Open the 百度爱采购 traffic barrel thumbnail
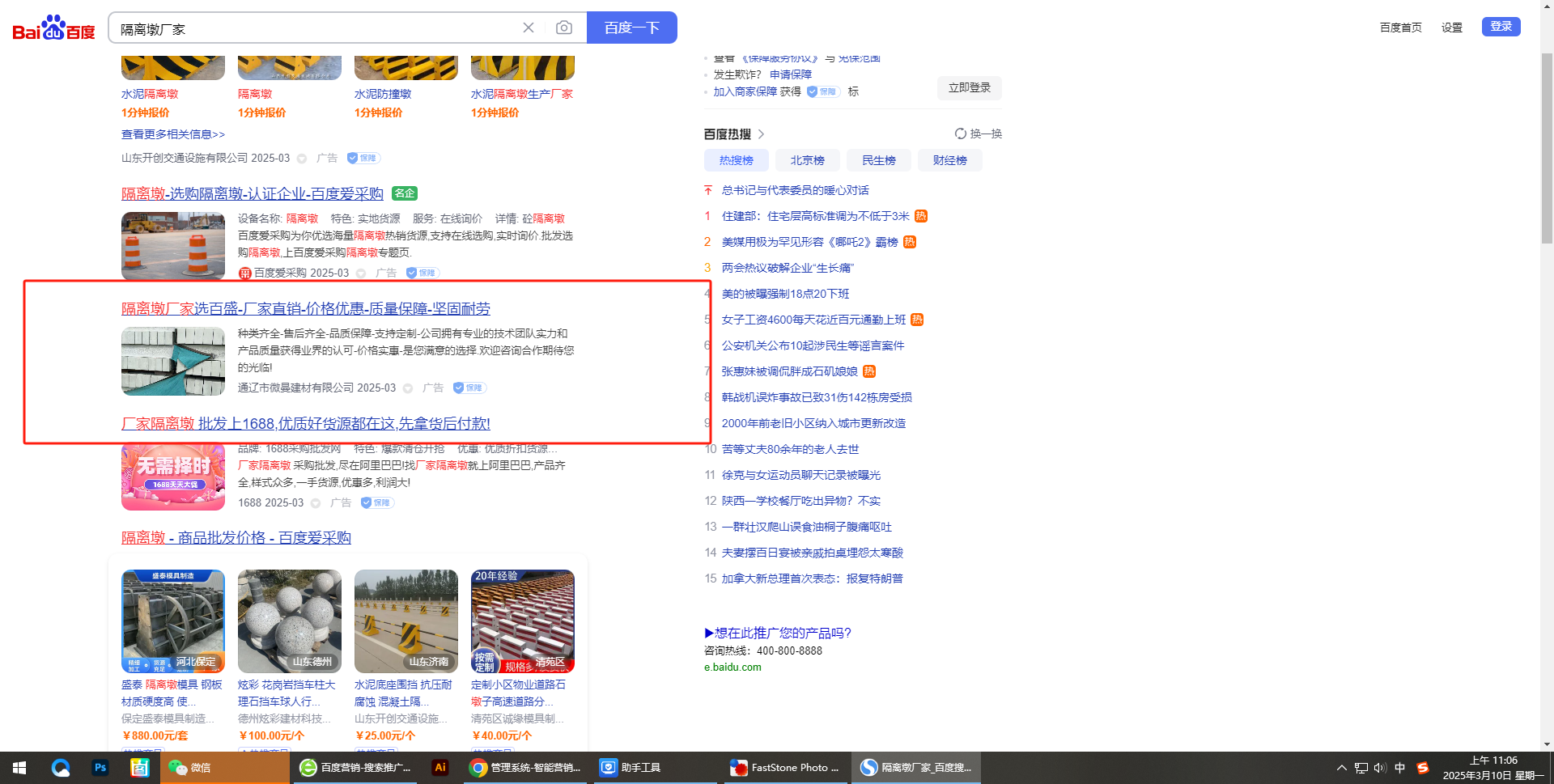 (x=173, y=246)
